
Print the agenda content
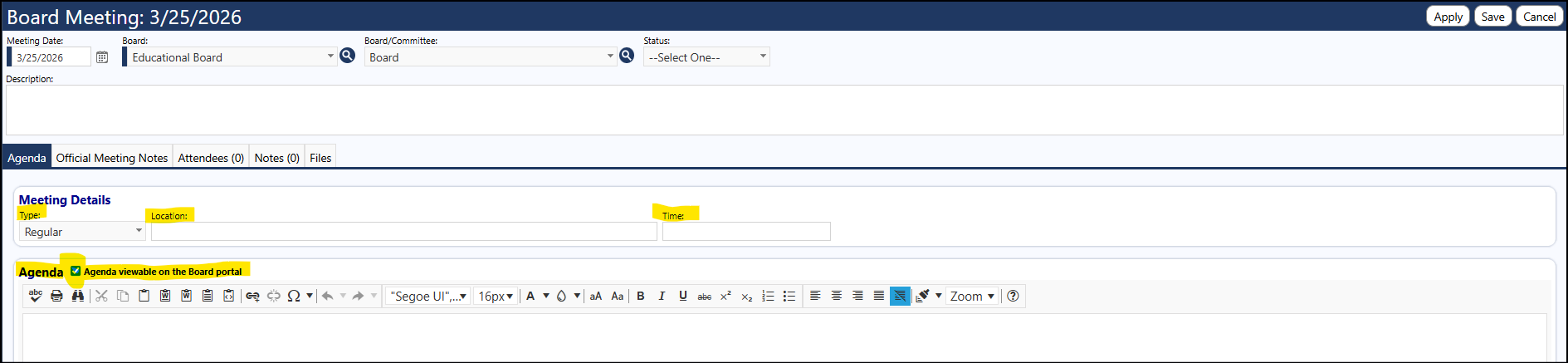click(x=56, y=296)
